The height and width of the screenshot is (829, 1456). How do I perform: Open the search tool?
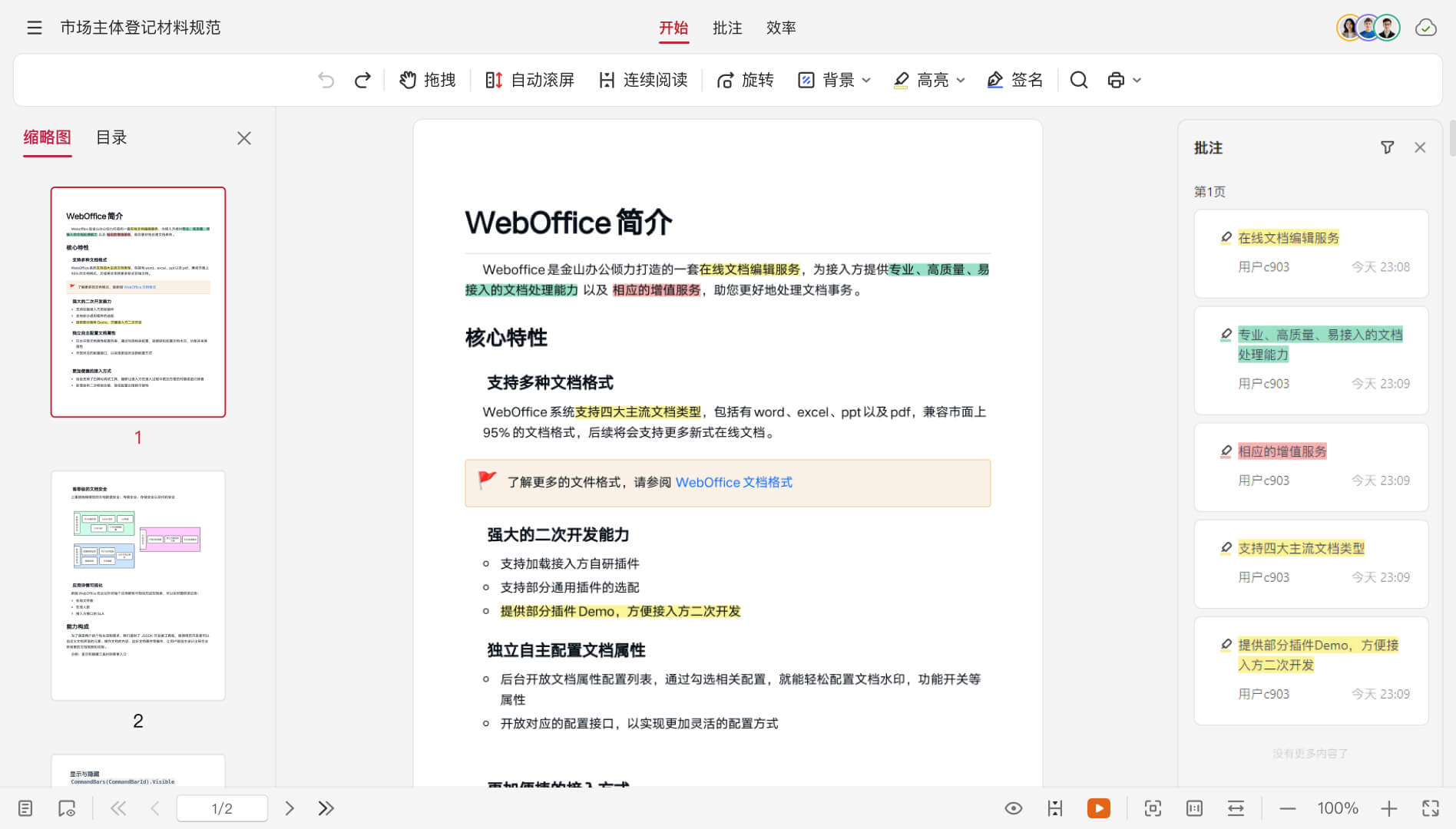(1079, 80)
